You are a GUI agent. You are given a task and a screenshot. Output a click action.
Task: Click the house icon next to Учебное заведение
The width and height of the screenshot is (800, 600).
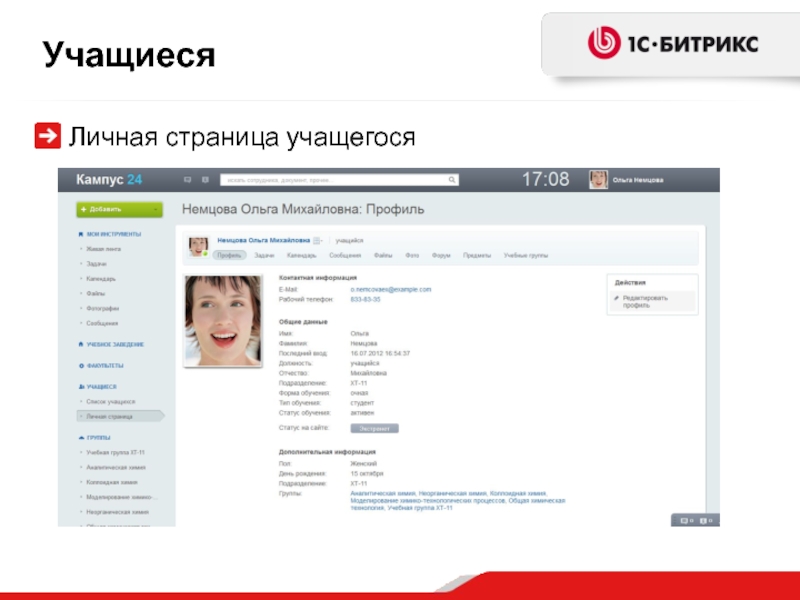click(x=81, y=344)
